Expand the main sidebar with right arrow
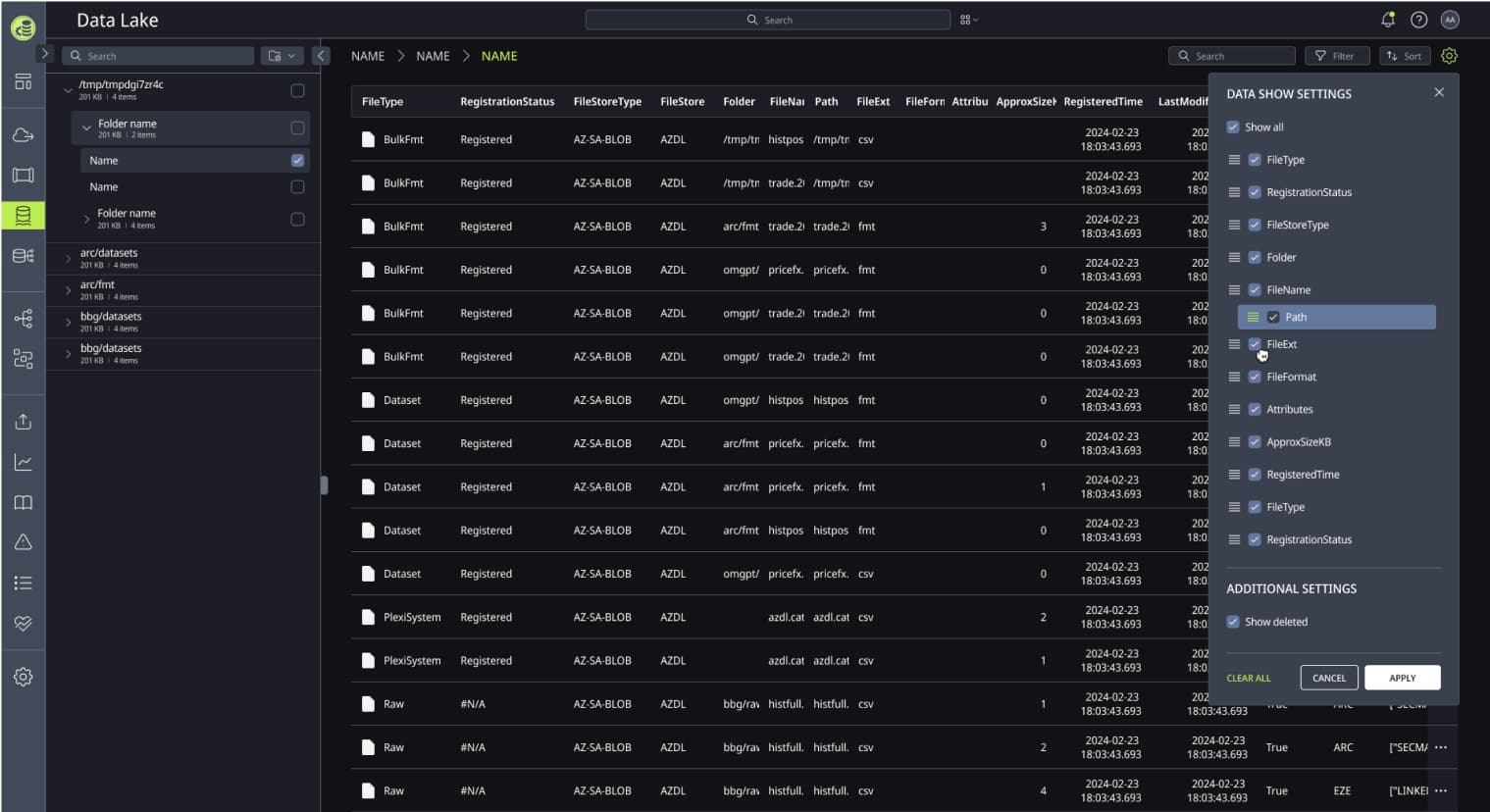 44,53
